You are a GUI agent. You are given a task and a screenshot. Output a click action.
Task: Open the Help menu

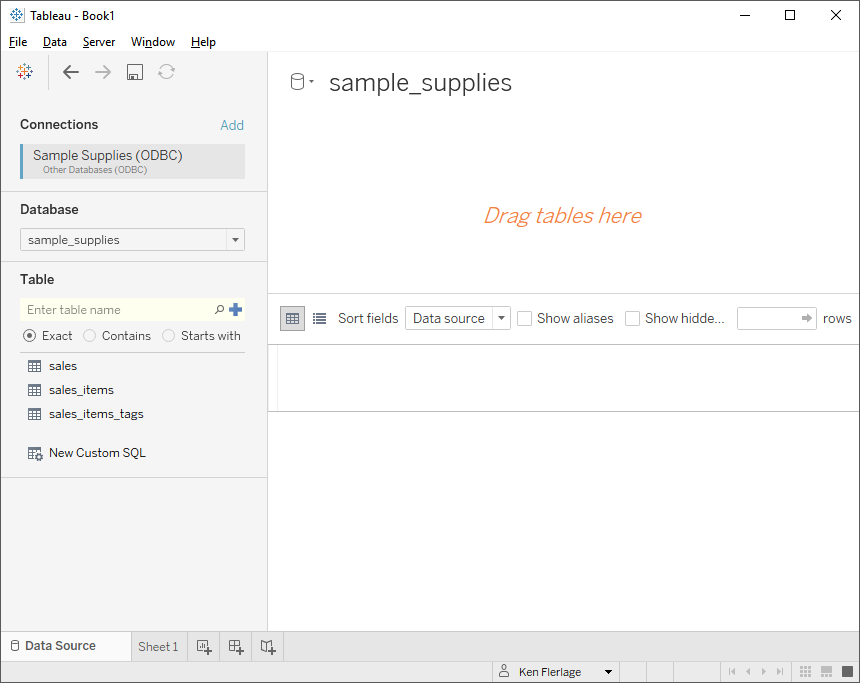pyautogui.click(x=203, y=42)
